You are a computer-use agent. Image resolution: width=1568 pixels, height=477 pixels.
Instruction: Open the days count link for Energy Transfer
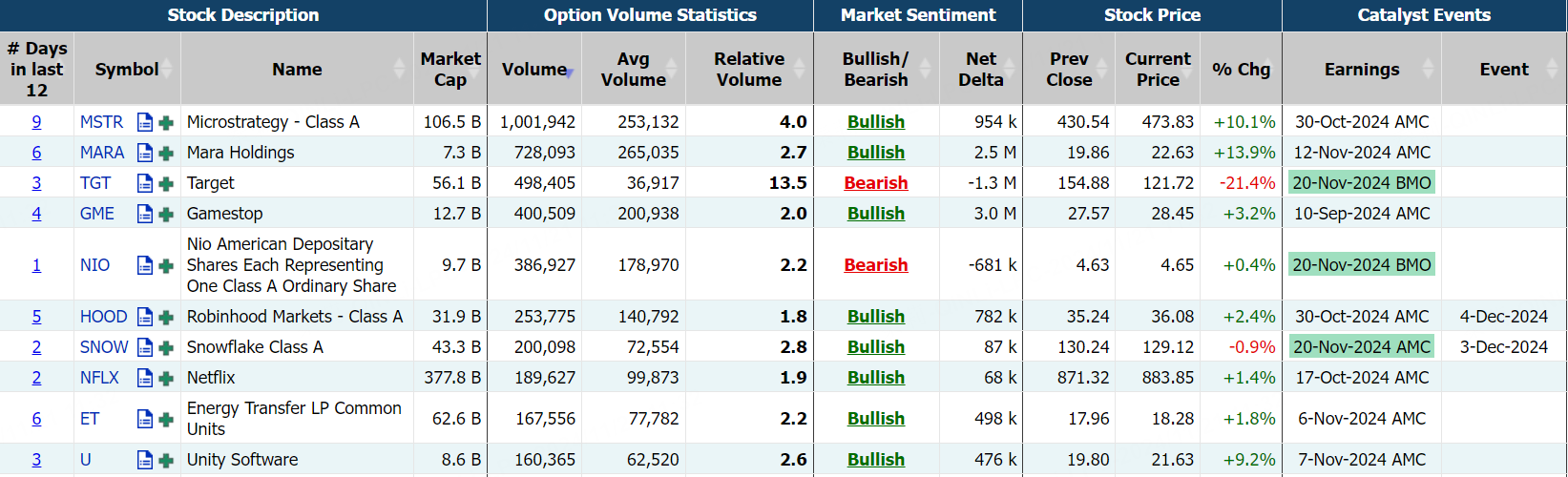tap(36, 419)
